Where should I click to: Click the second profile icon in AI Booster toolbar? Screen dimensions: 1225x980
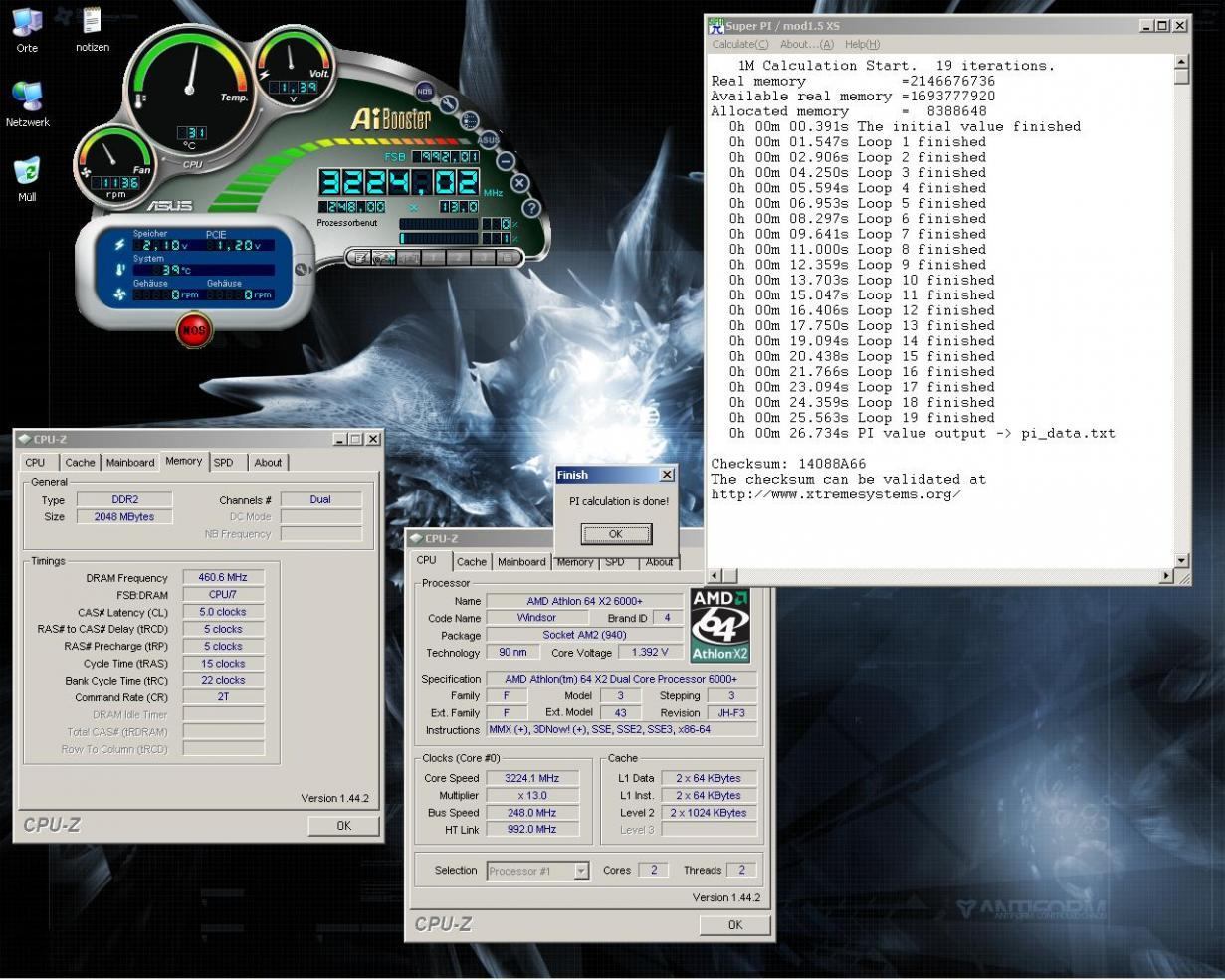(384, 257)
